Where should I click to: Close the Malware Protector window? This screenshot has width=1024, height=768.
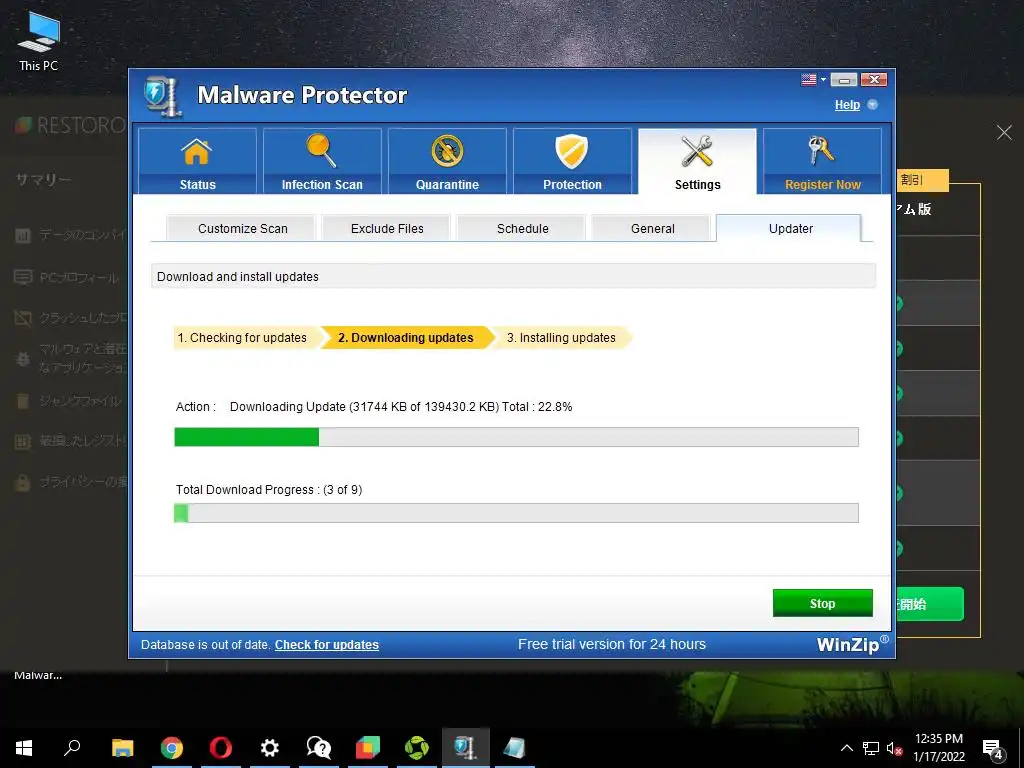point(874,80)
